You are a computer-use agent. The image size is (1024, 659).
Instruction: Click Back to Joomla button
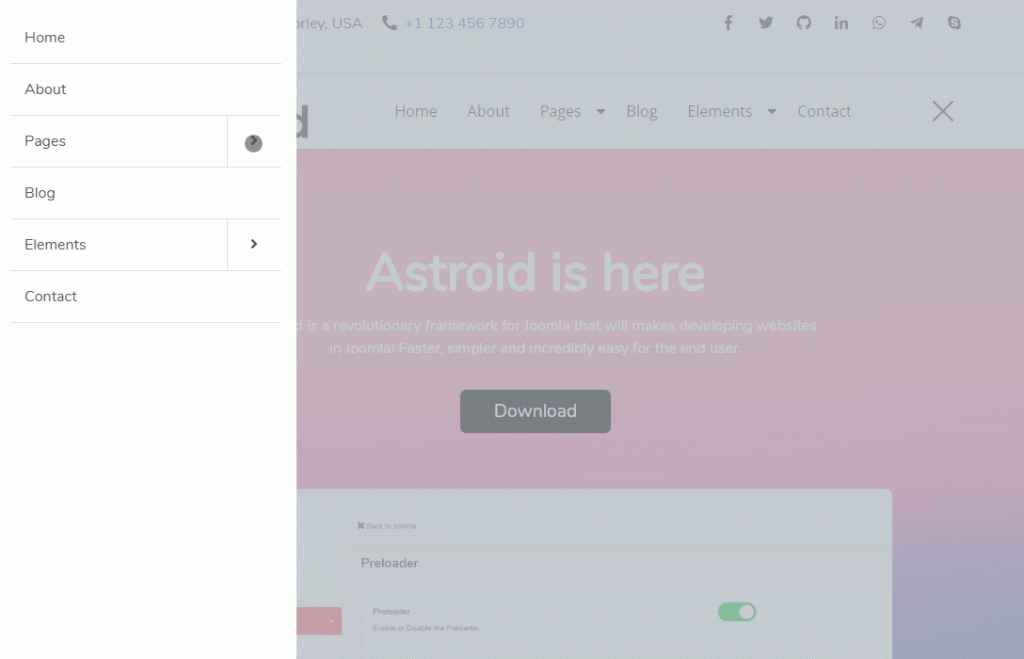(x=387, y=526)
